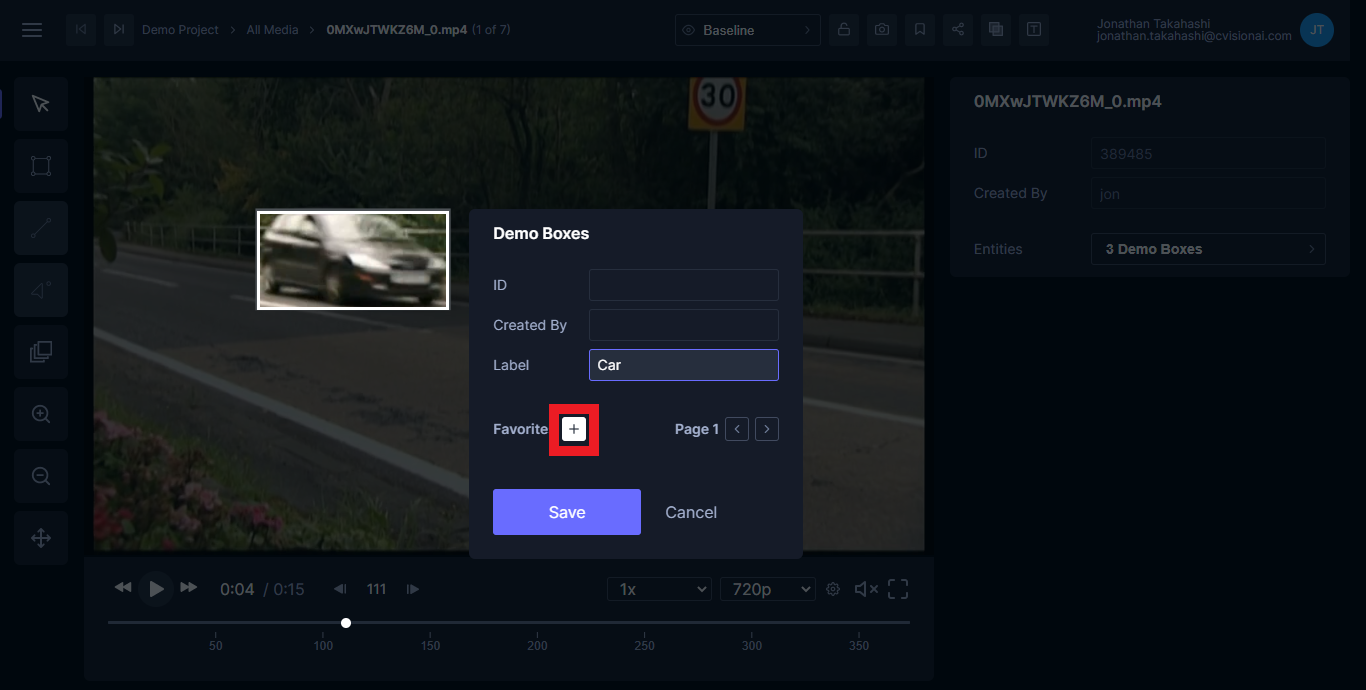Click the Page 1 label
The image size is (1366, 690).
tap(697, 429)
